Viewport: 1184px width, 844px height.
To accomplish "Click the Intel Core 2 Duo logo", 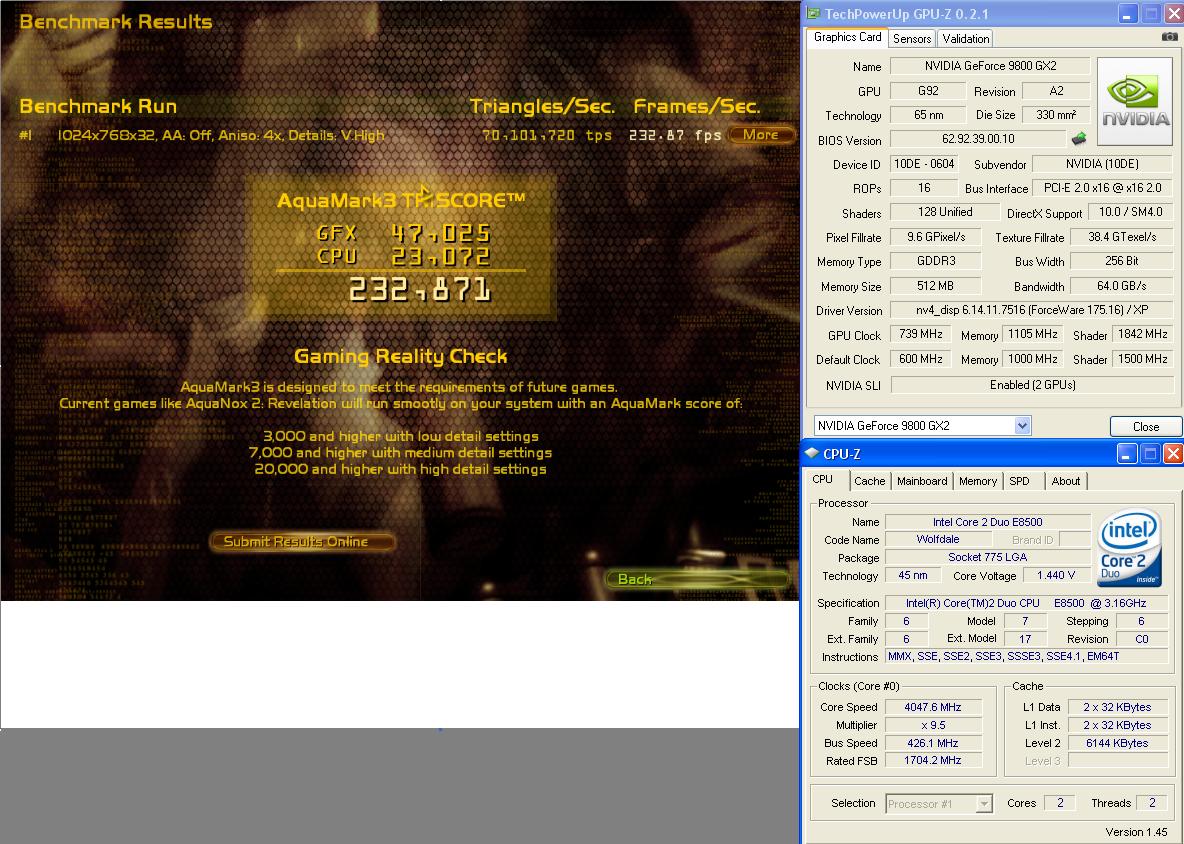I will 1129,547.
